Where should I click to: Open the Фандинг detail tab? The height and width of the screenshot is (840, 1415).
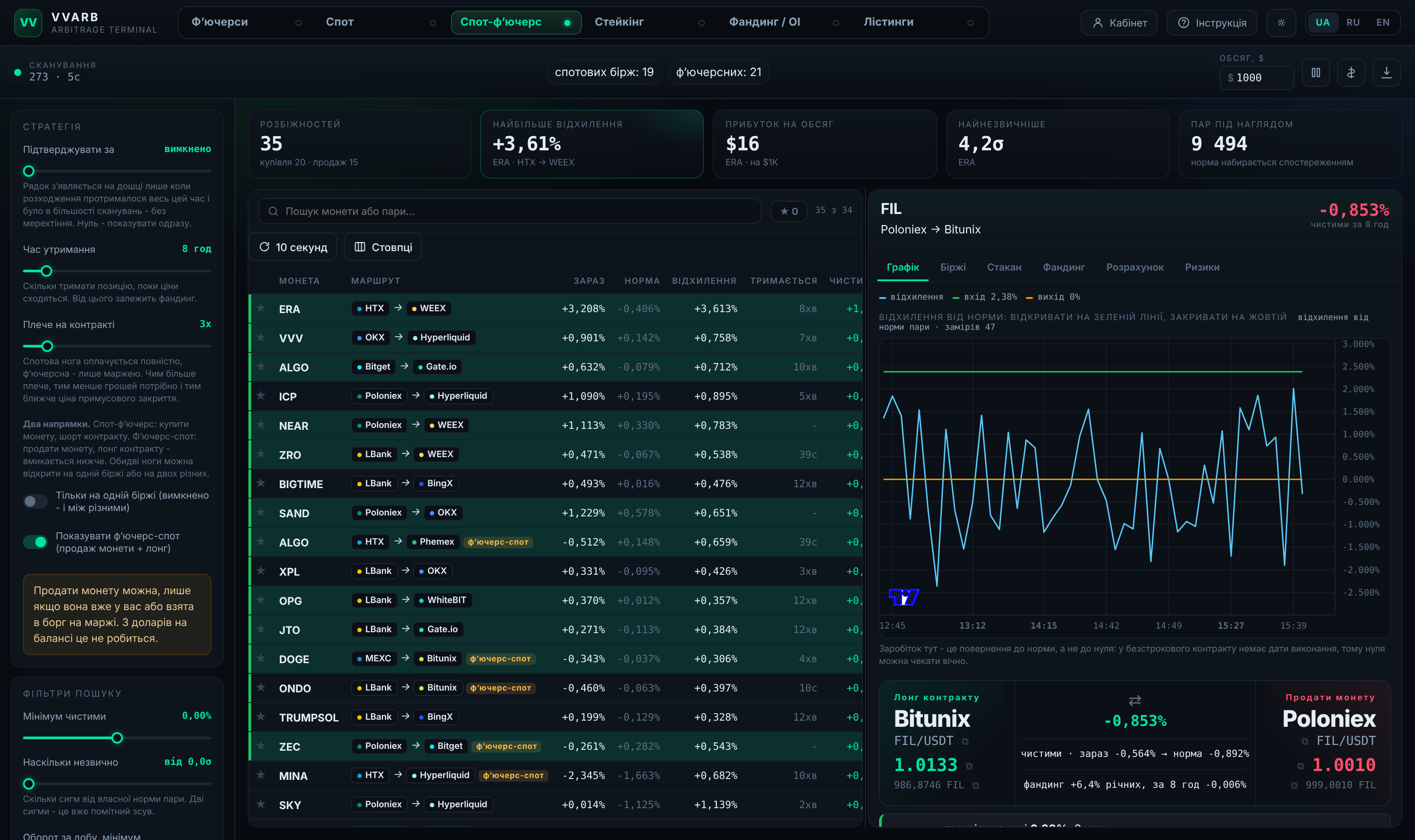pos(1063,267)
